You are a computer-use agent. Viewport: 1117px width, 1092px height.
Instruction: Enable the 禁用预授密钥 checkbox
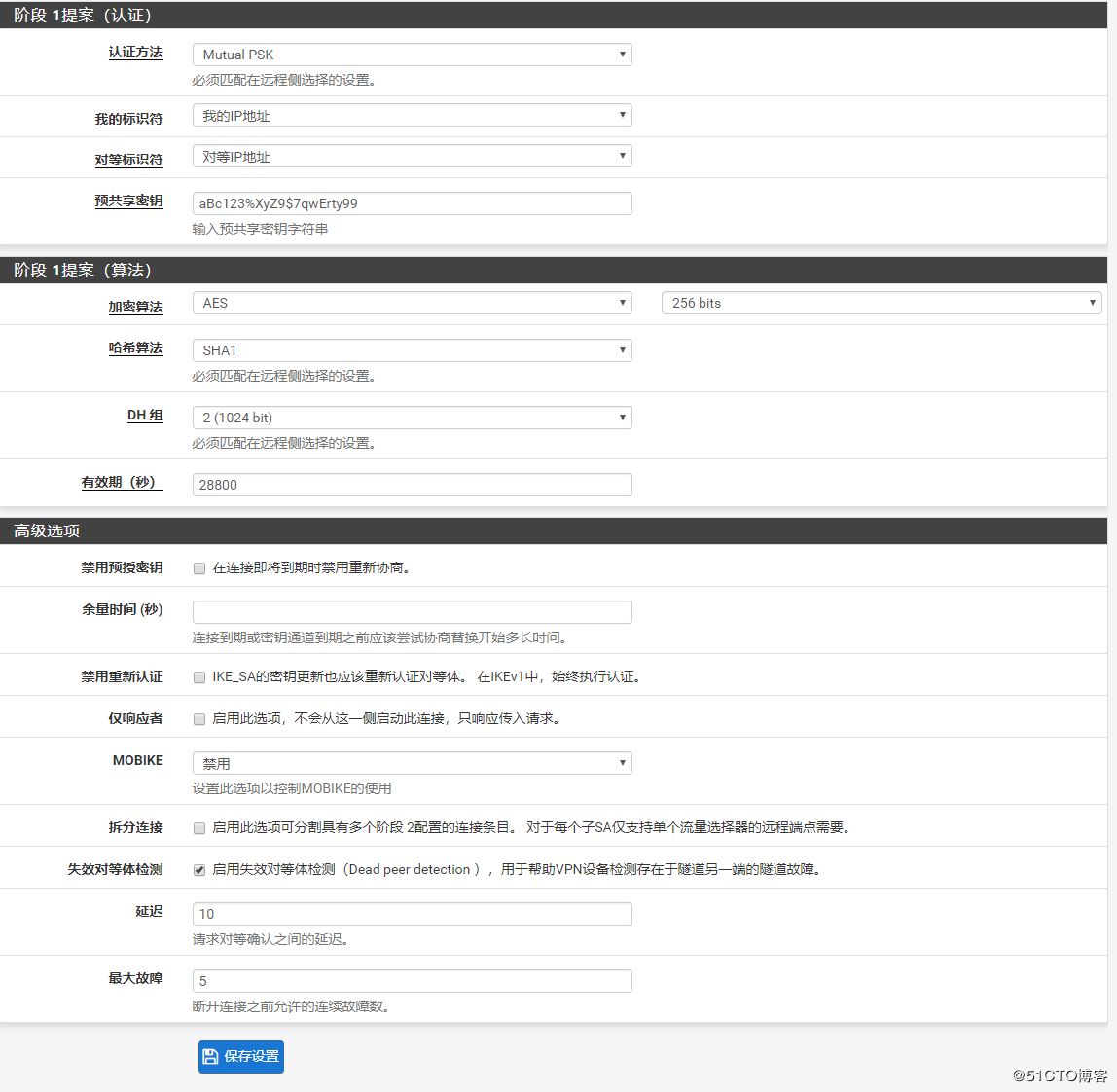199,568
